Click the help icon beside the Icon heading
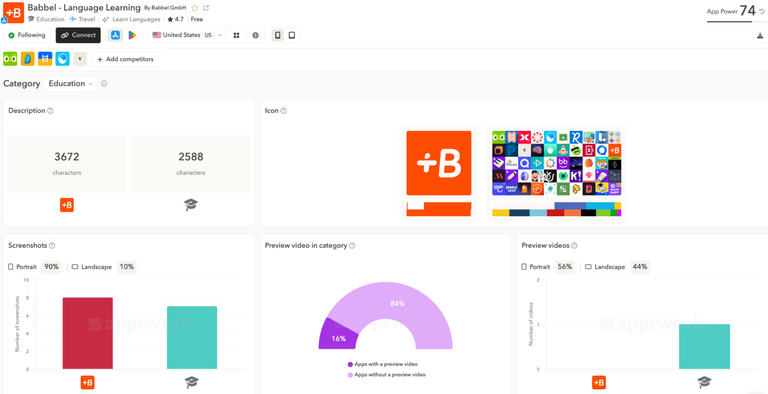Screen dimensions: 768x394 point(284,111)
